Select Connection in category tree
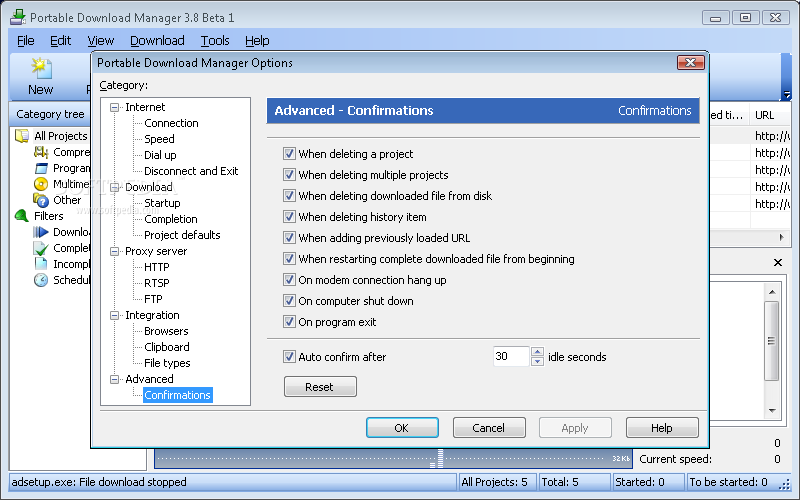The width and height of the screenshot is (800, 500). (x=171, y=123)
